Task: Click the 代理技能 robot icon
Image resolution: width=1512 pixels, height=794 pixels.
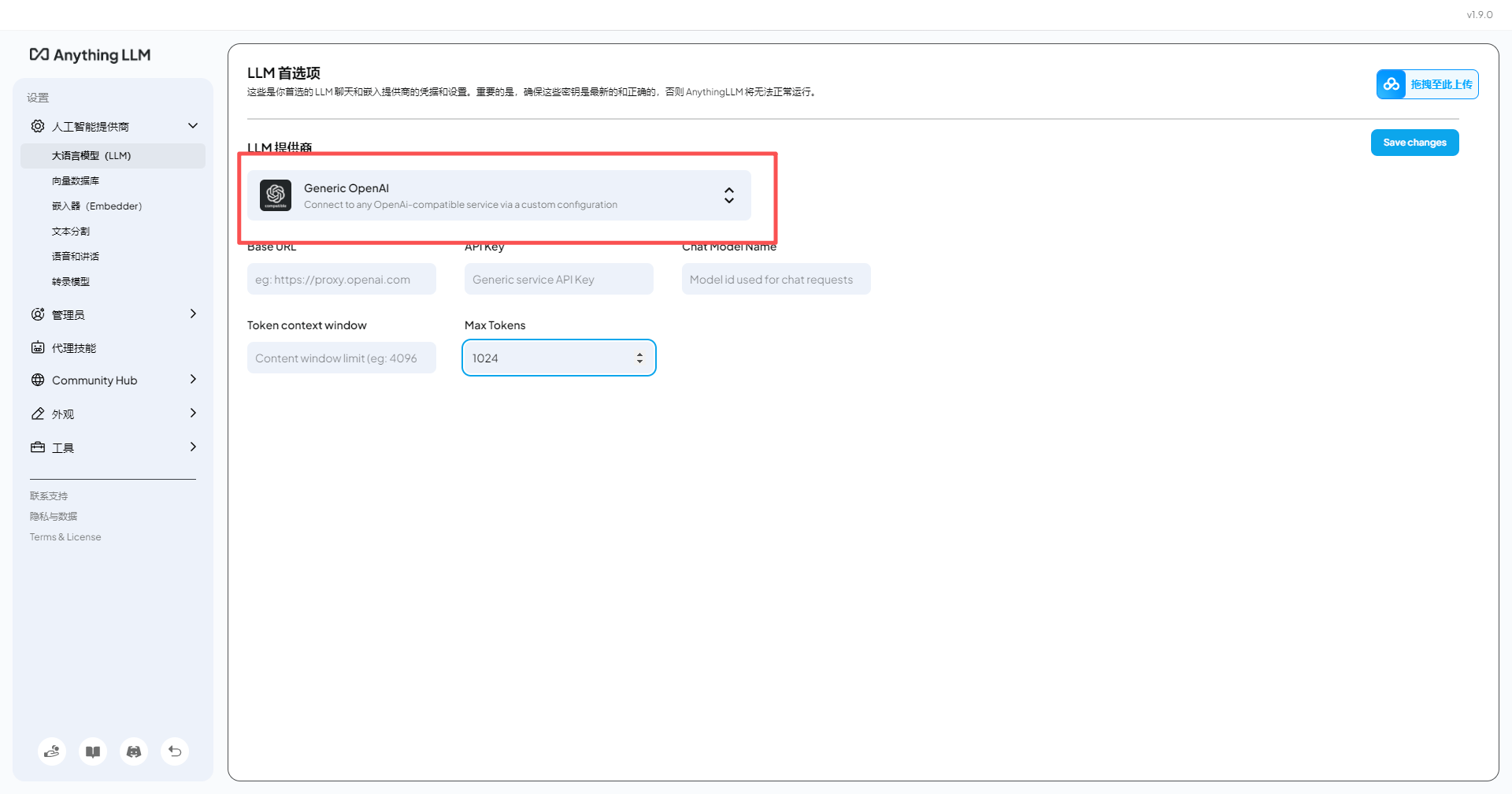Action: (x=38, y=347)
